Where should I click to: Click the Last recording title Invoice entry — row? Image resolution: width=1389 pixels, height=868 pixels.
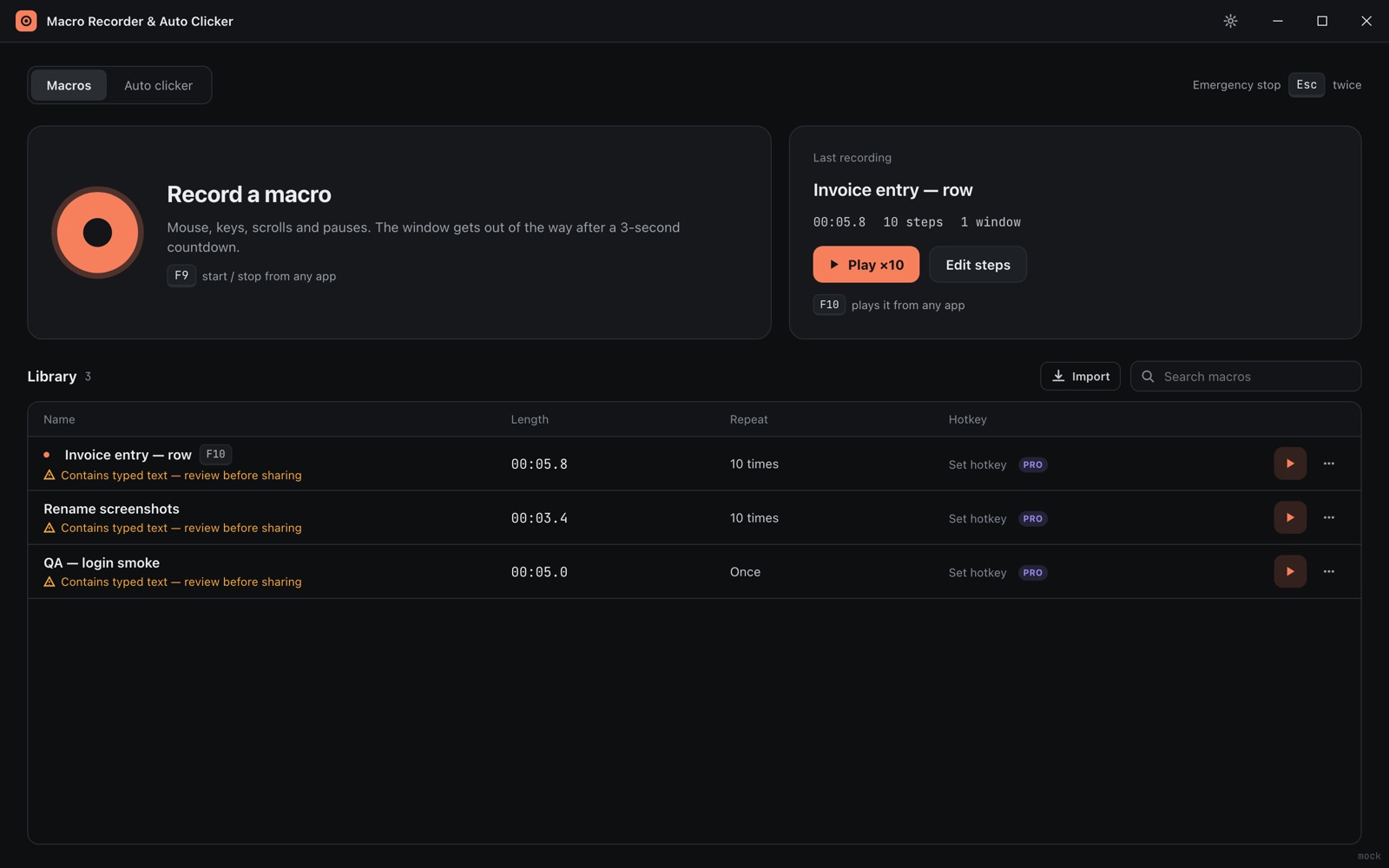click(x=892, y=190)
